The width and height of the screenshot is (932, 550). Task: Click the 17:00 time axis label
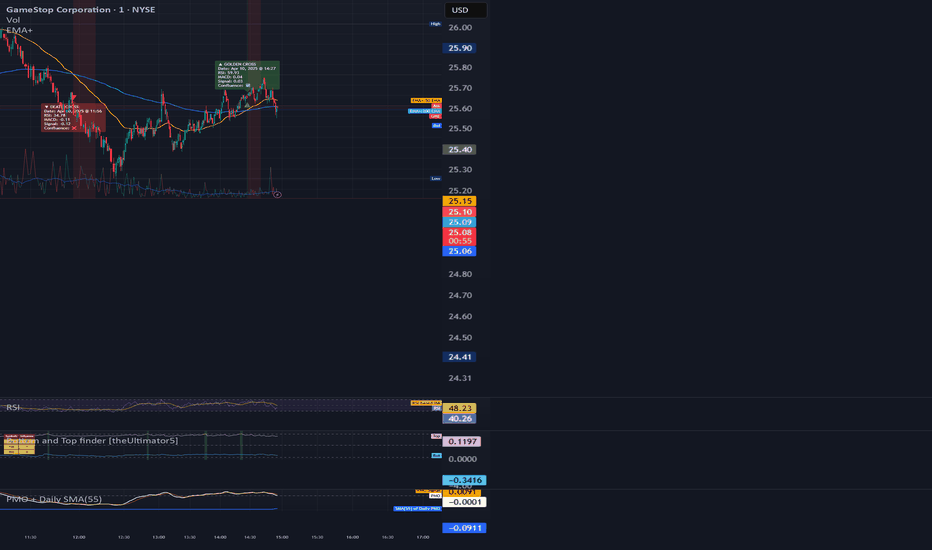(423, 538)
